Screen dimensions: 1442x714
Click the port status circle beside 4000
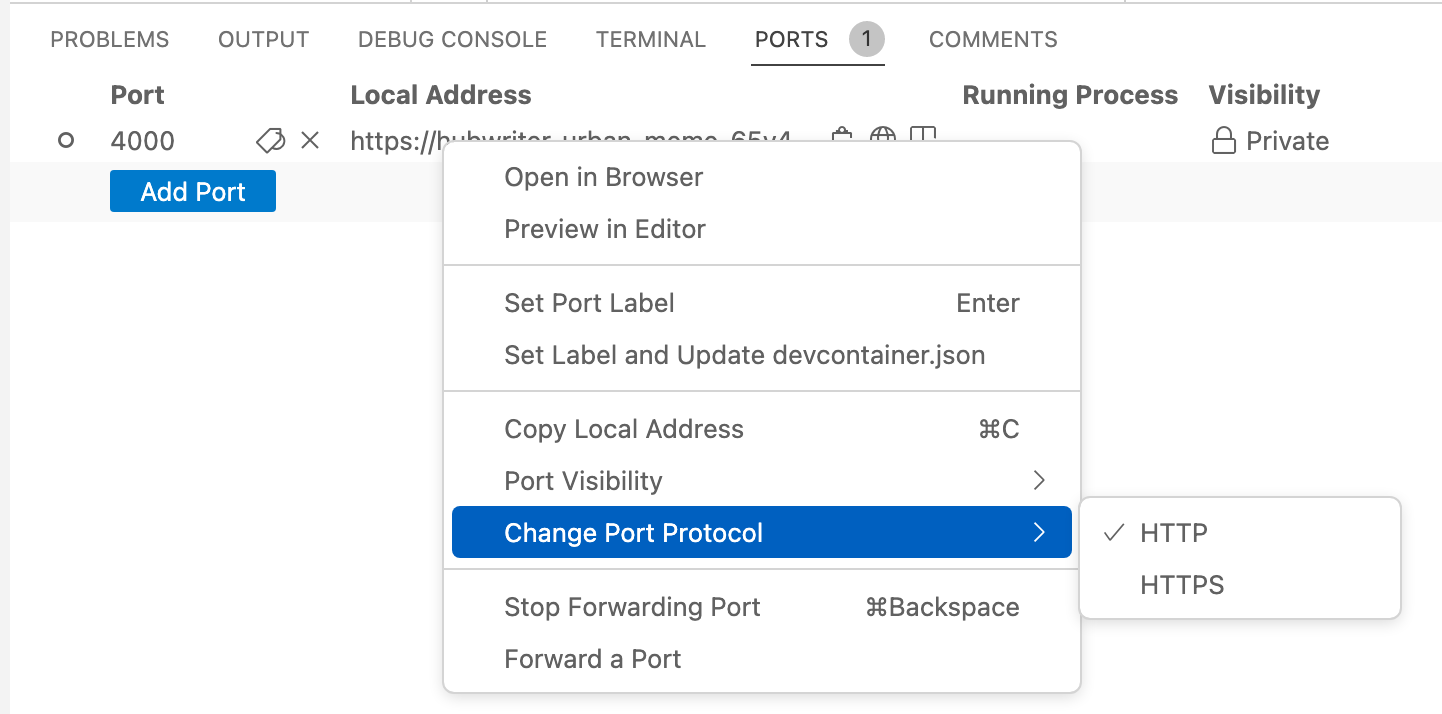[66, 140]
